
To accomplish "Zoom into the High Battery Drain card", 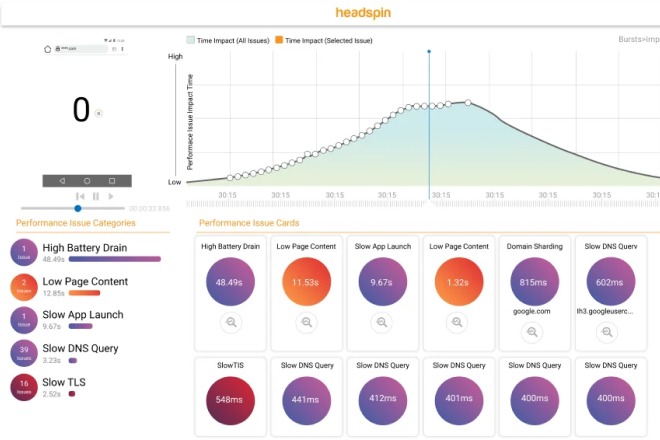I will (x=231, y=322).
